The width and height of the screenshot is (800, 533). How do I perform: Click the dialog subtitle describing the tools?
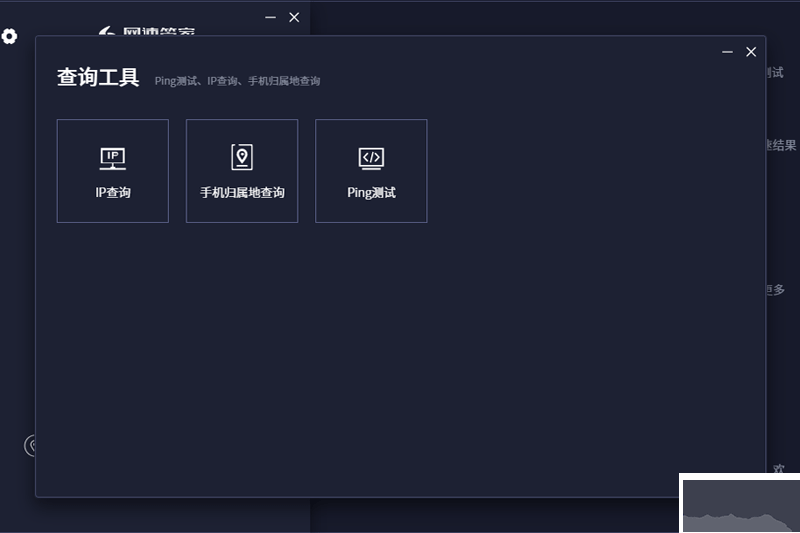[237, 81]
